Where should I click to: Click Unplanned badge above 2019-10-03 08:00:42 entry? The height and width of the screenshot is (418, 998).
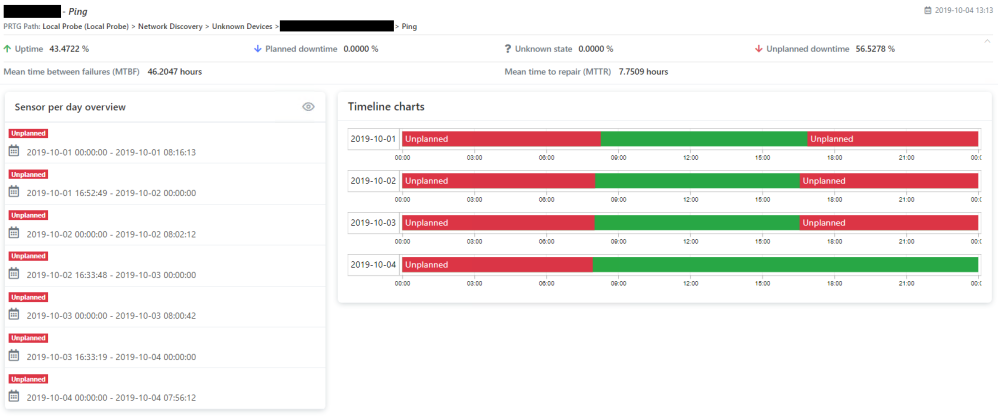click(x=28, y=297)
